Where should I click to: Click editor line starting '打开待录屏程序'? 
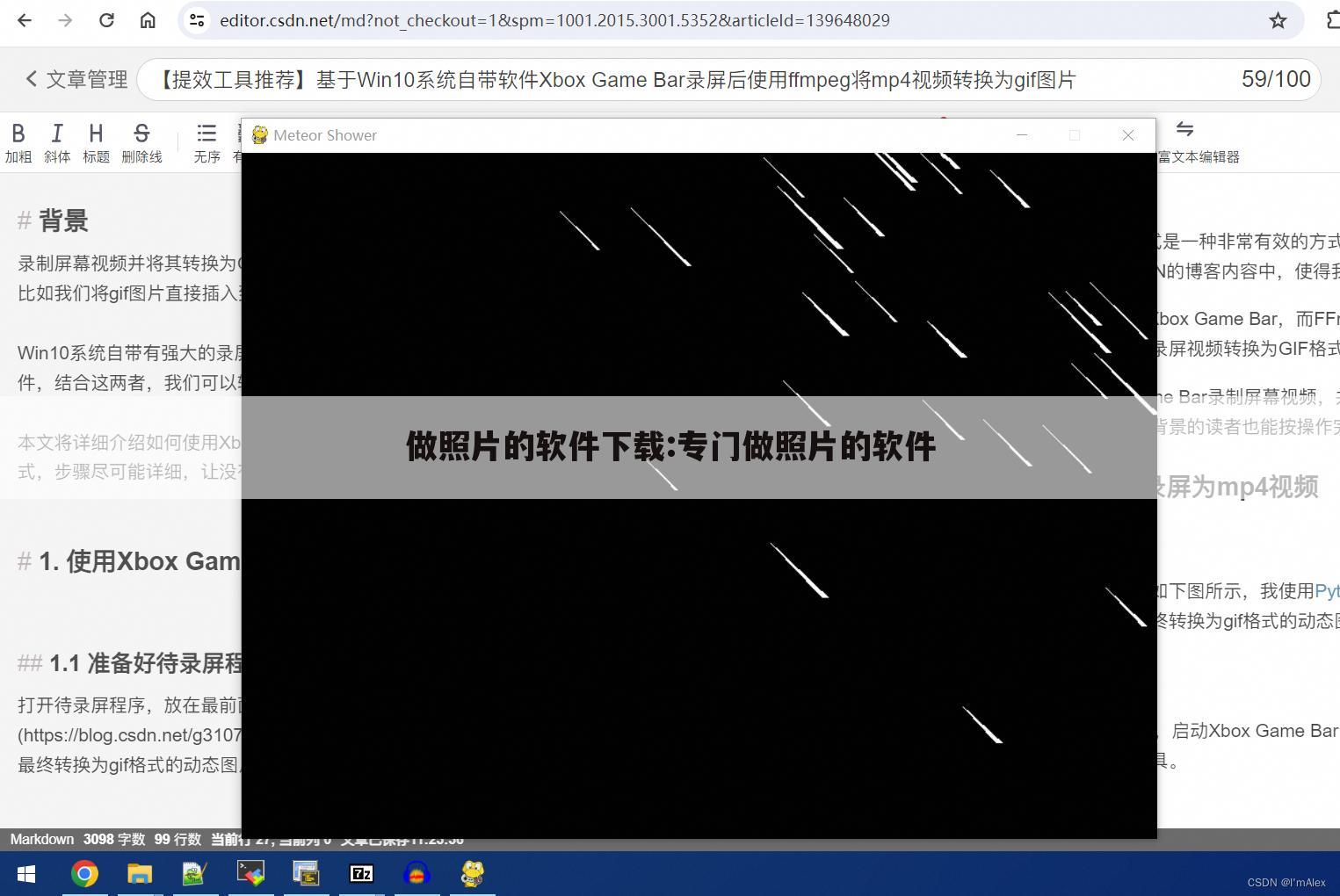tap(129, 705)
